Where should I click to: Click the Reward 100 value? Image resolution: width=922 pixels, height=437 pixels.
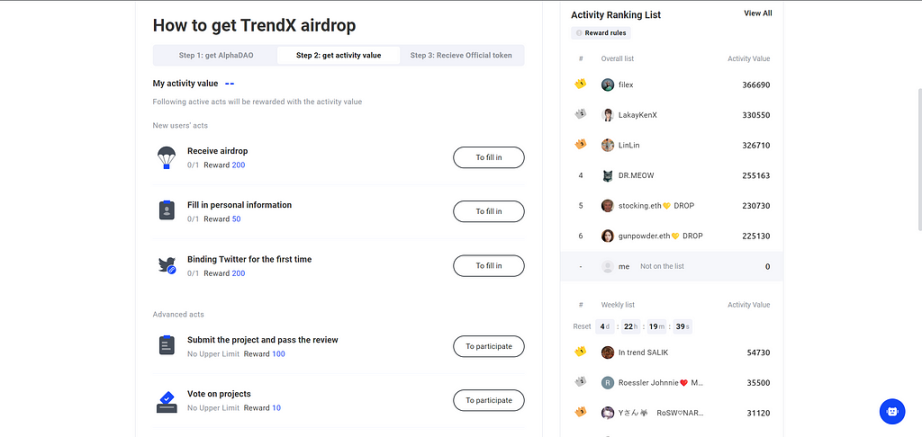tap(278, 354)
